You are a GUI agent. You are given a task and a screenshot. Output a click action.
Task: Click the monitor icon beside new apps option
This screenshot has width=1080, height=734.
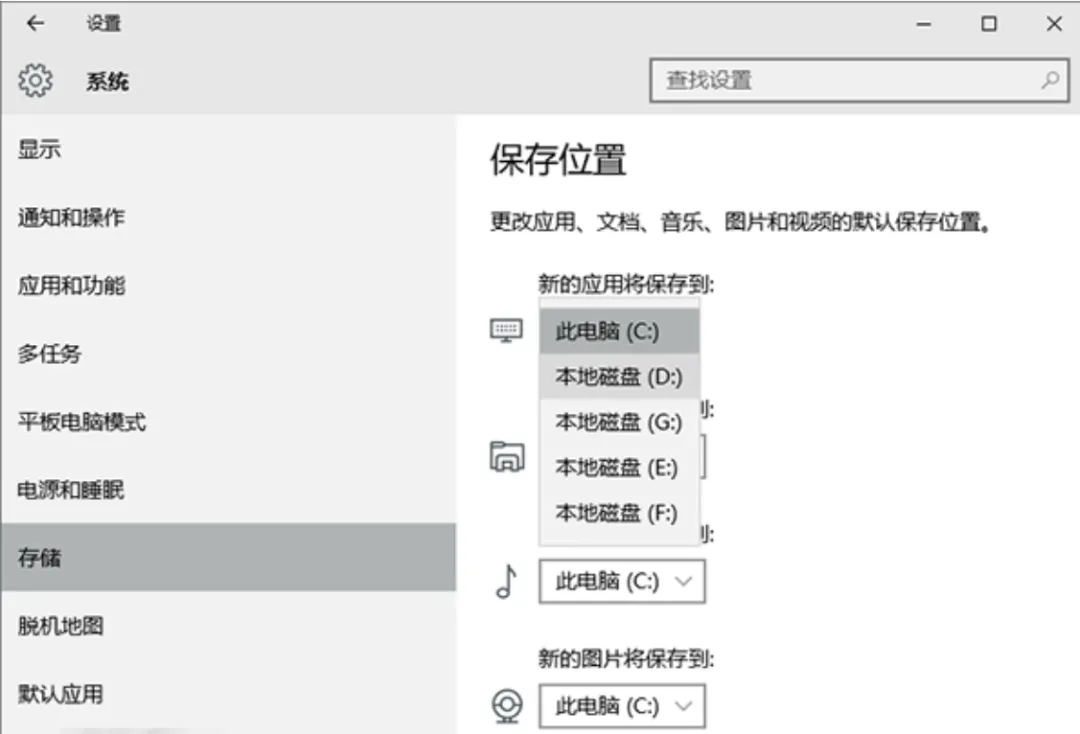click(x=508, y=330)
